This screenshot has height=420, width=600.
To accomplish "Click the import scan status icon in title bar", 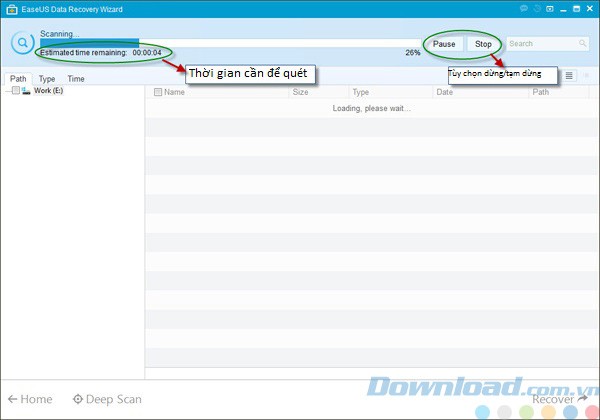I will pos(551,9).
